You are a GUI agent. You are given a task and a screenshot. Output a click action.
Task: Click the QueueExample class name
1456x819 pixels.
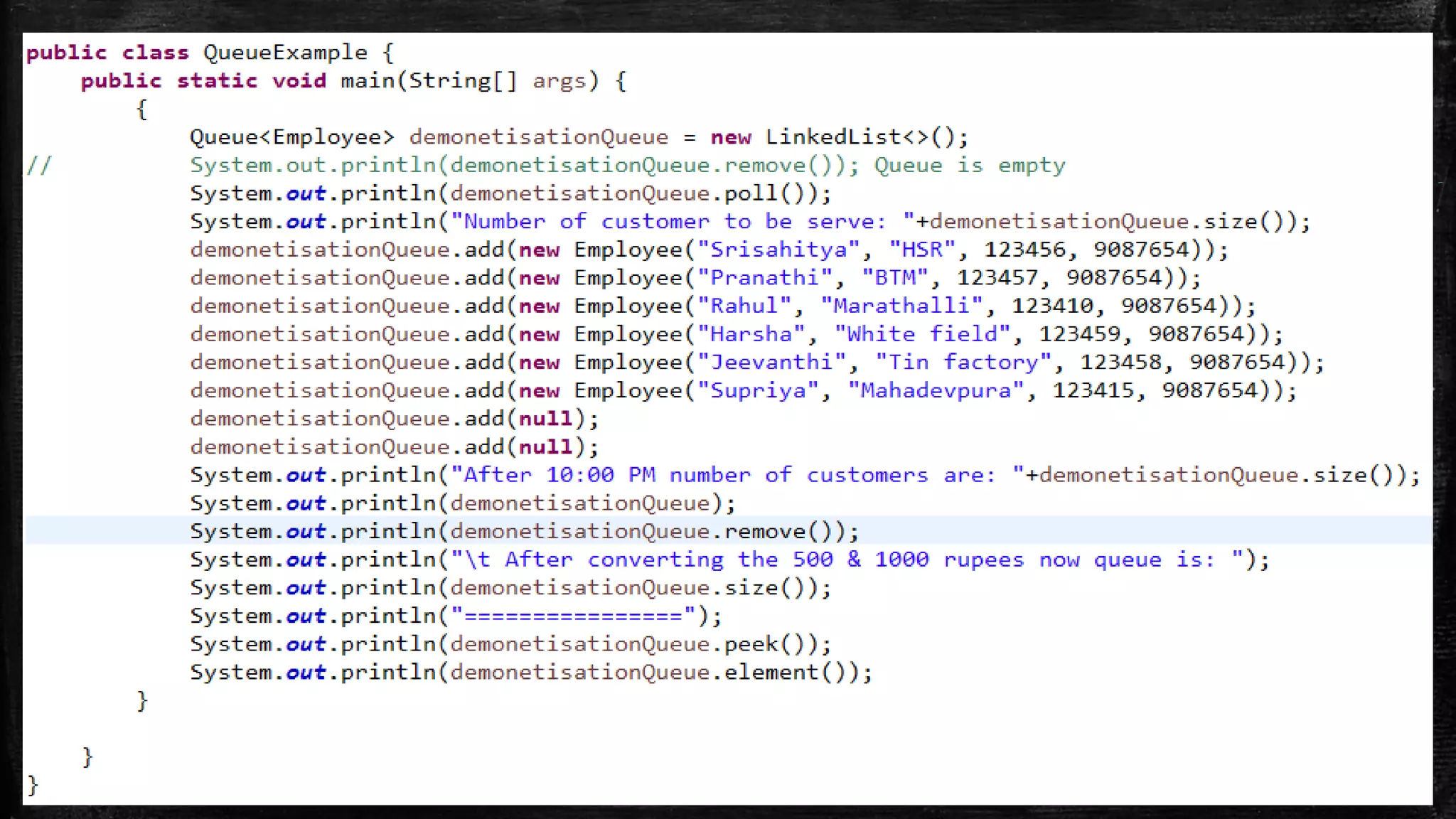[x=285, y=53]
